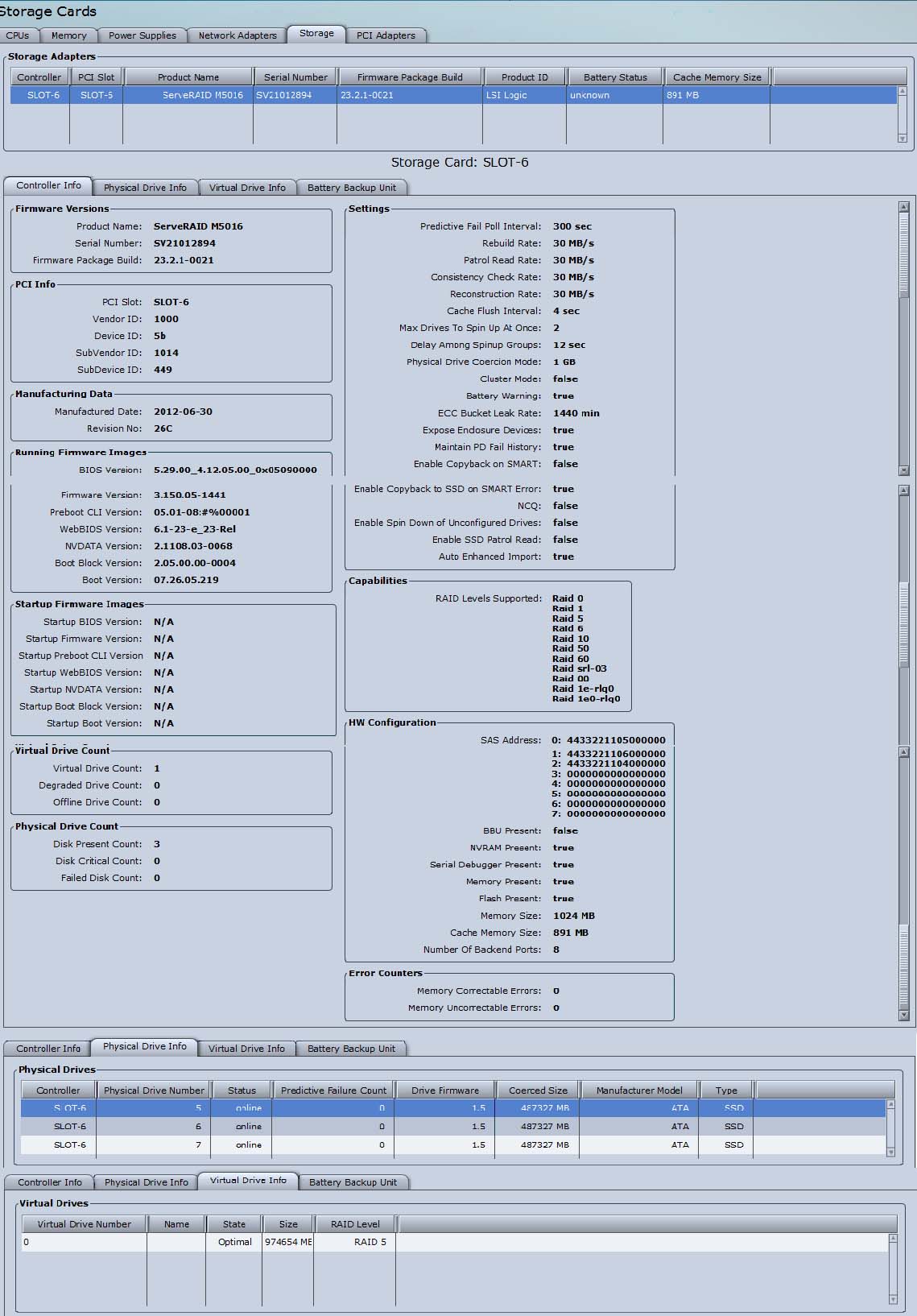Screen dimensions: 917x1316
Task: Click ECC Bucket Leak Rate 1440 min
Action: 576,413
